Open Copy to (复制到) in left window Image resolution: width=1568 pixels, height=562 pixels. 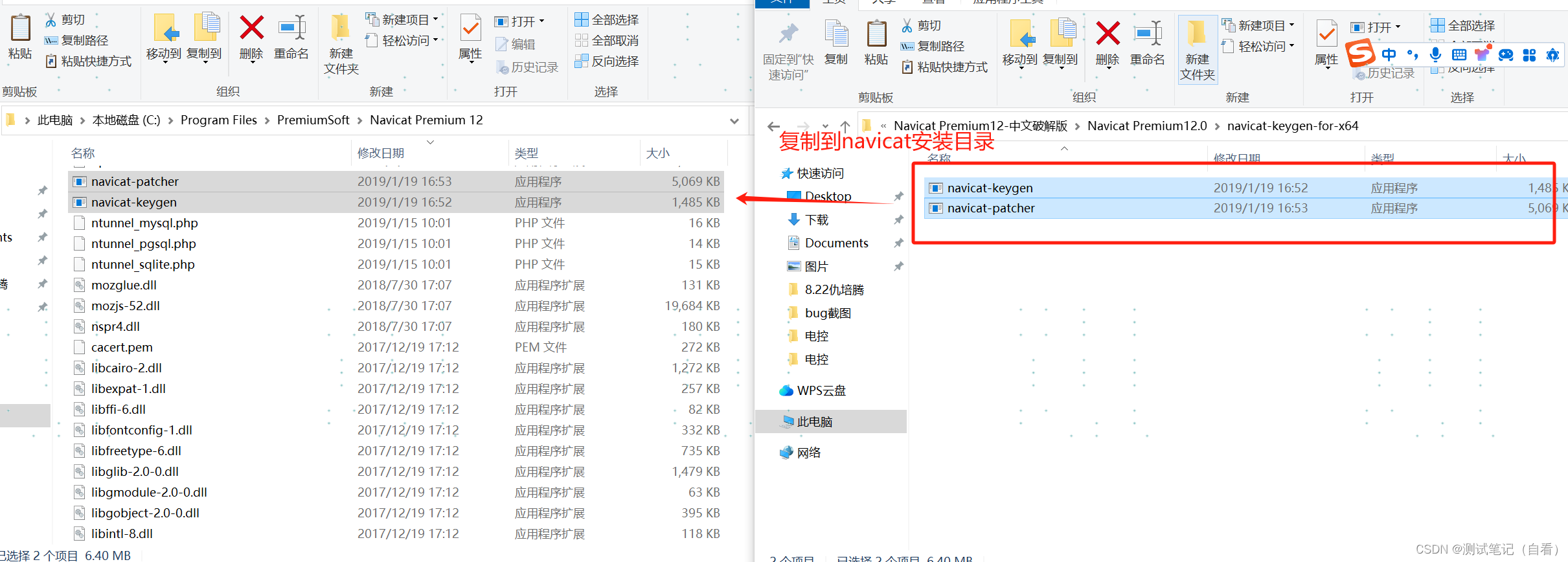(x=205, y=38)
